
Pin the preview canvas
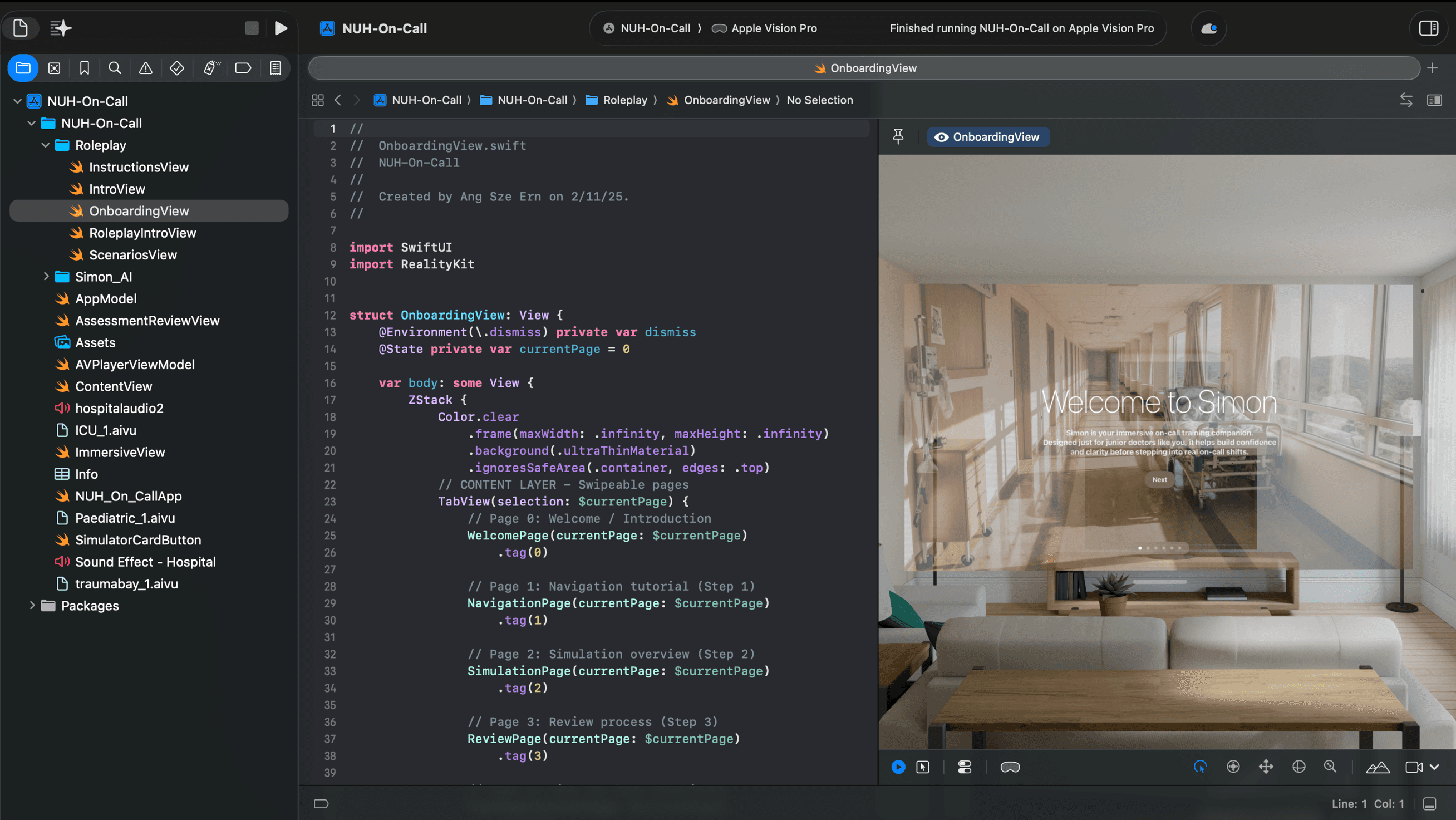click(x=898, y=137)
